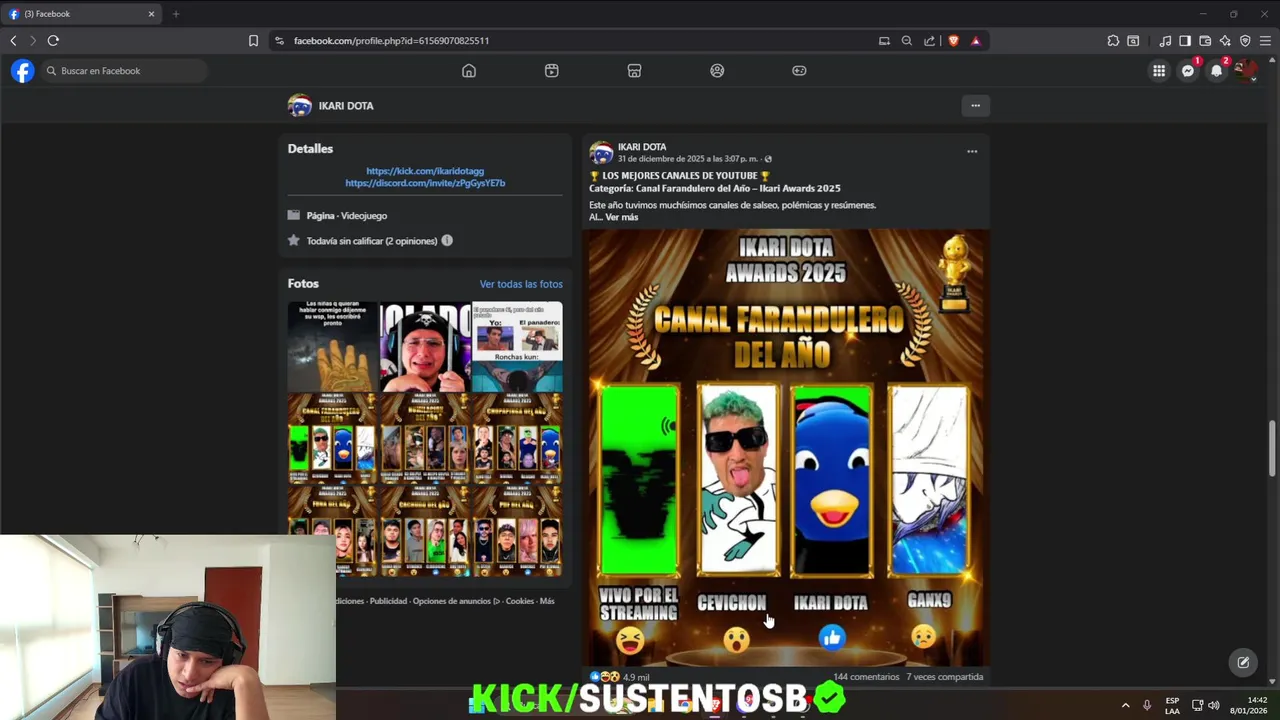Open Brave Shields lion icon

pyautogui.click(x=953, y=41)
